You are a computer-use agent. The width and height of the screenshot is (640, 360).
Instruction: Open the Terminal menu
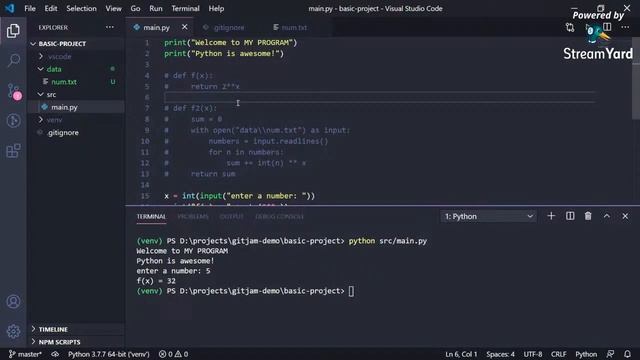coord(185,8)
